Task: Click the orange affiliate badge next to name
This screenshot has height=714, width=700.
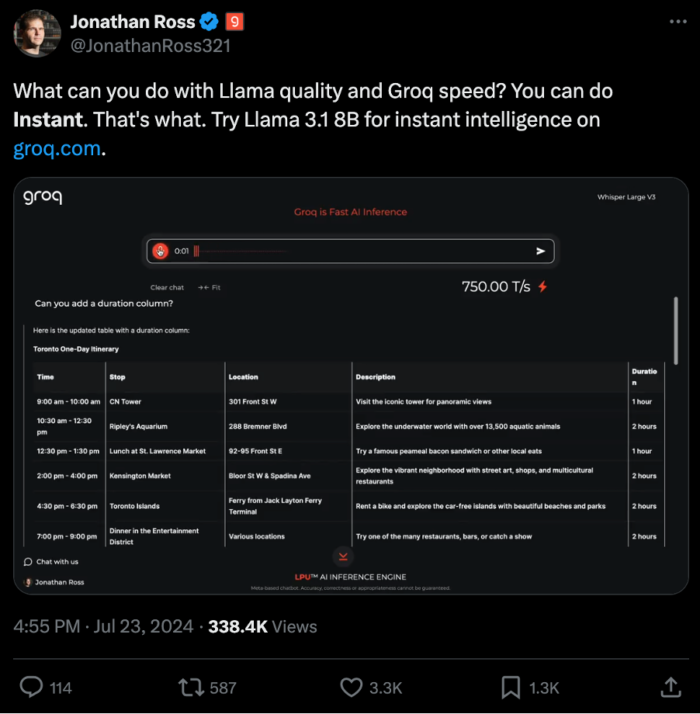Action: (233, 21)
